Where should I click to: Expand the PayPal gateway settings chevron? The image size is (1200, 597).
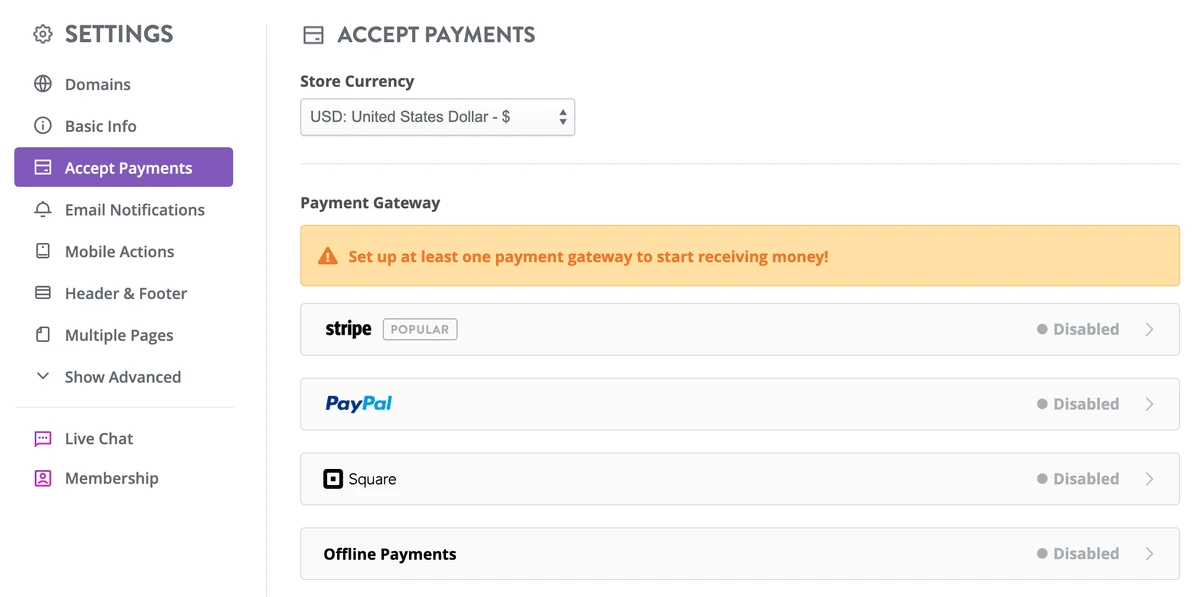click(1148, 404)
